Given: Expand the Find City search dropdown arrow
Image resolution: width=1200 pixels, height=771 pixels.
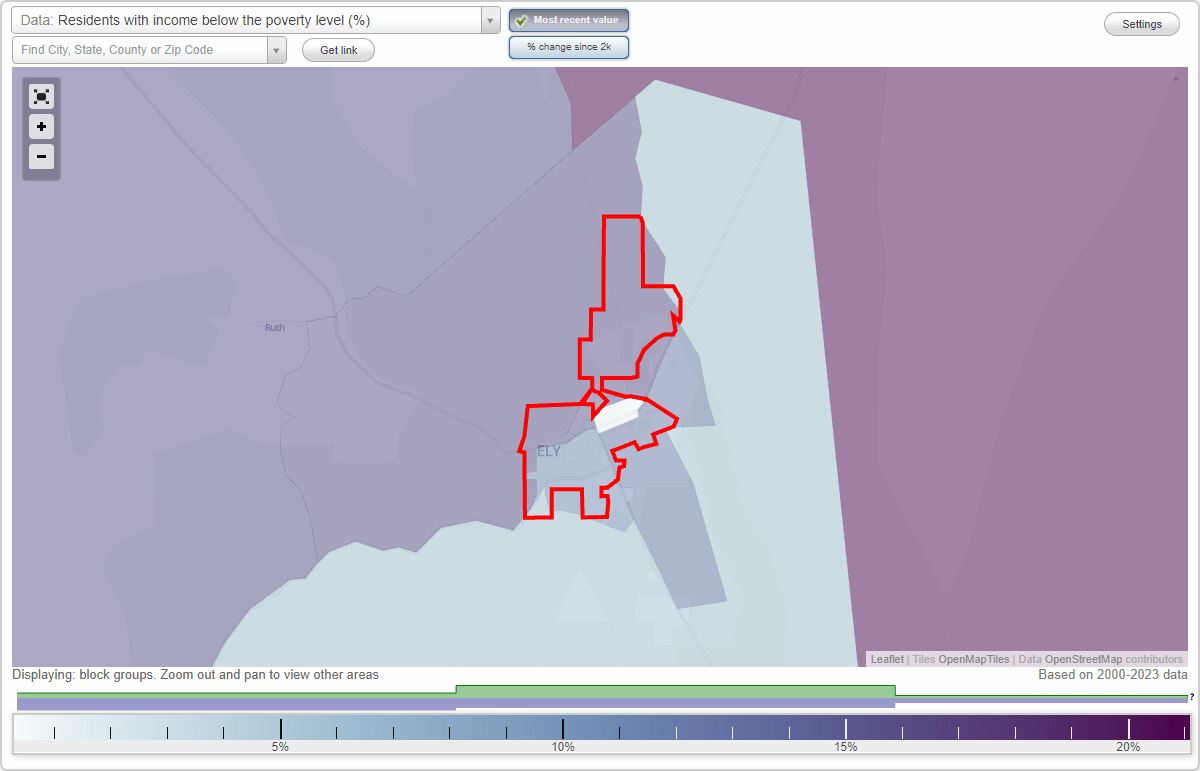Looking at the screenshot, I should pos(277,49).
